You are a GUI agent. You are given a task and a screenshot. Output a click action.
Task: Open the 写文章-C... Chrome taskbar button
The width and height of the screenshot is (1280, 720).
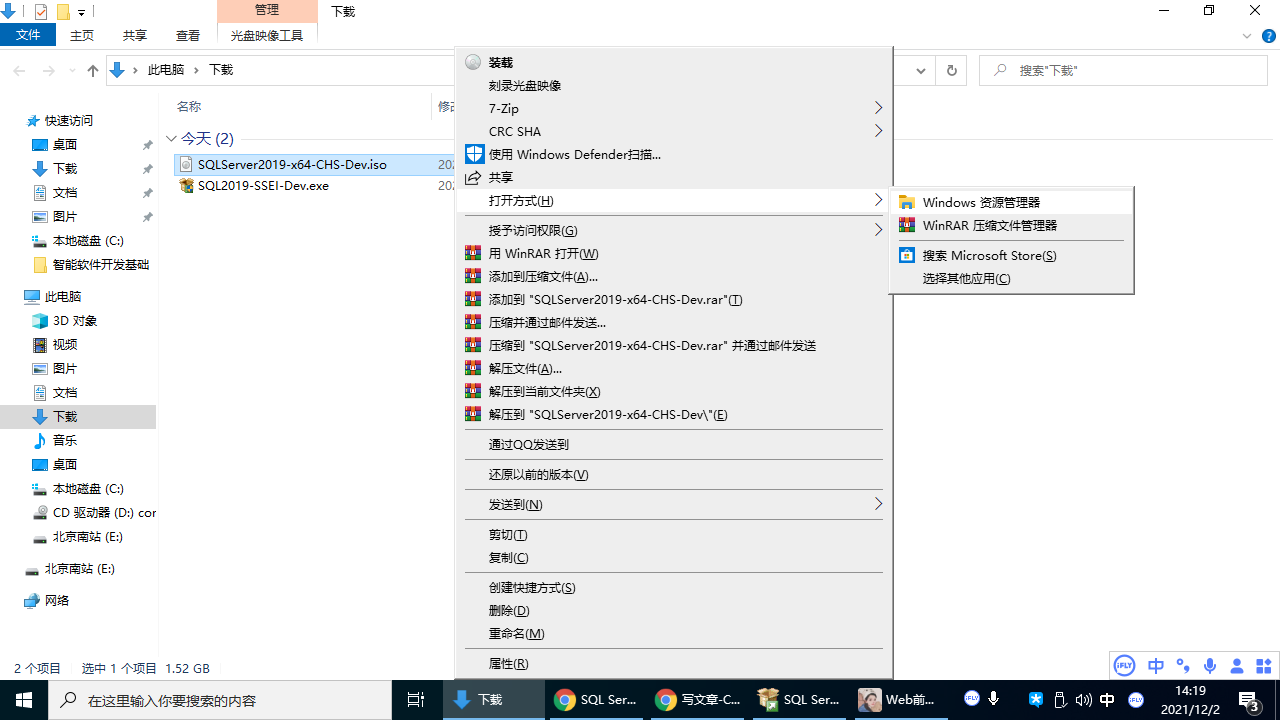698,700
